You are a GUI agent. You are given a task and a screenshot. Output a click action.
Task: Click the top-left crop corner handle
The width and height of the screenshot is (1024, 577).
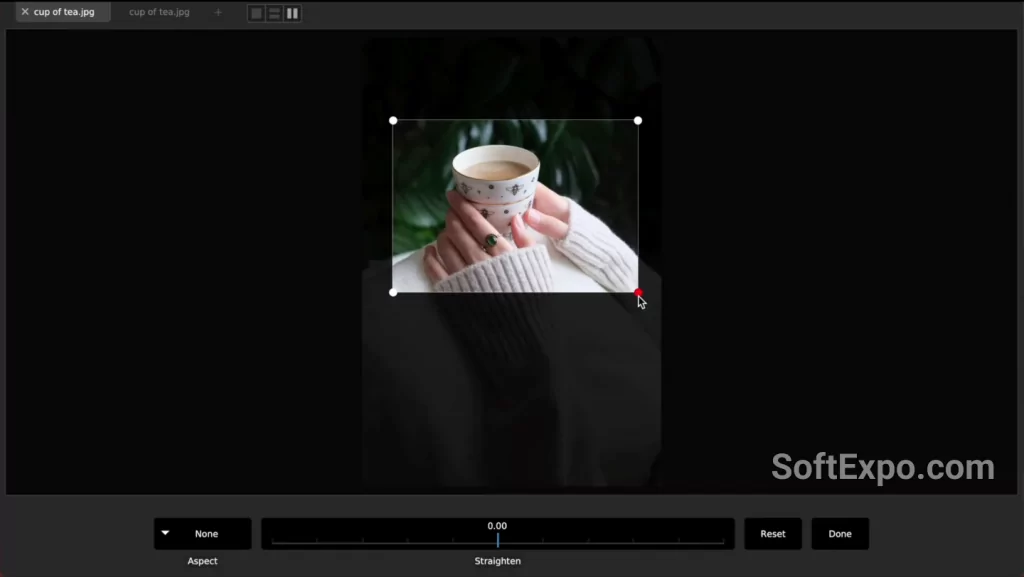click(x=392, y=120)
